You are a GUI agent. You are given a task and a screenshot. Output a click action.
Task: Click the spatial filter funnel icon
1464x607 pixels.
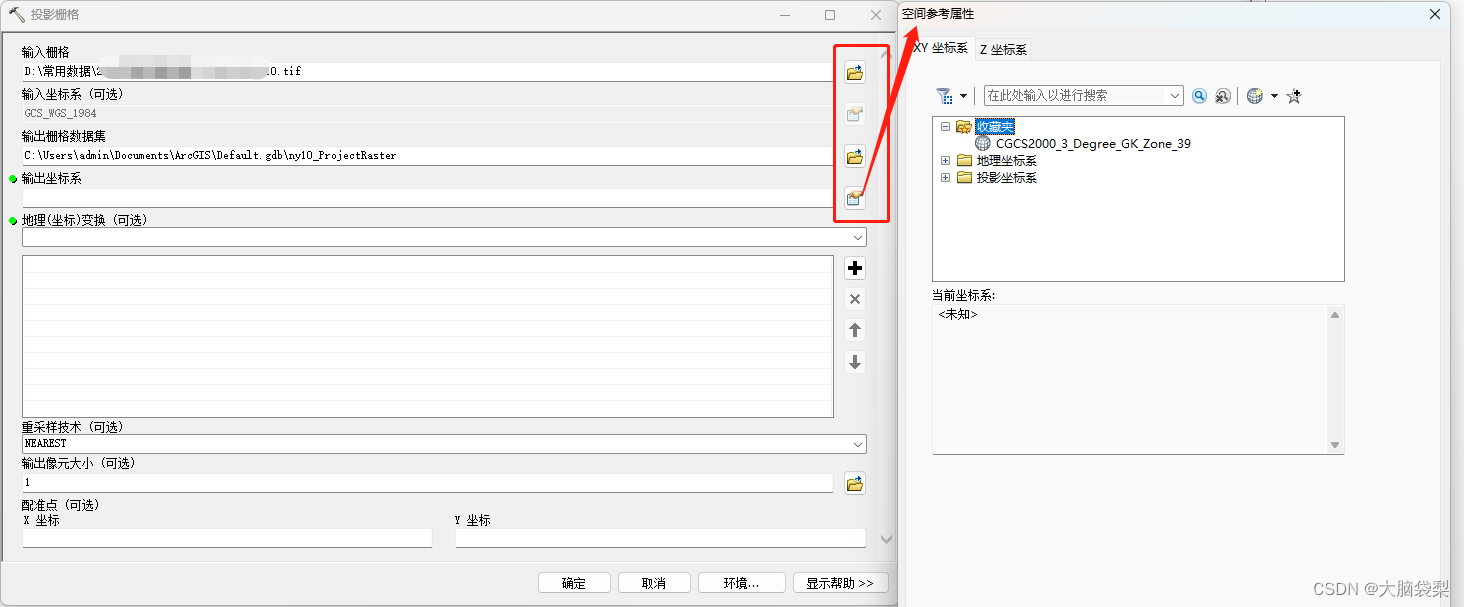click(x=945, y=96)
